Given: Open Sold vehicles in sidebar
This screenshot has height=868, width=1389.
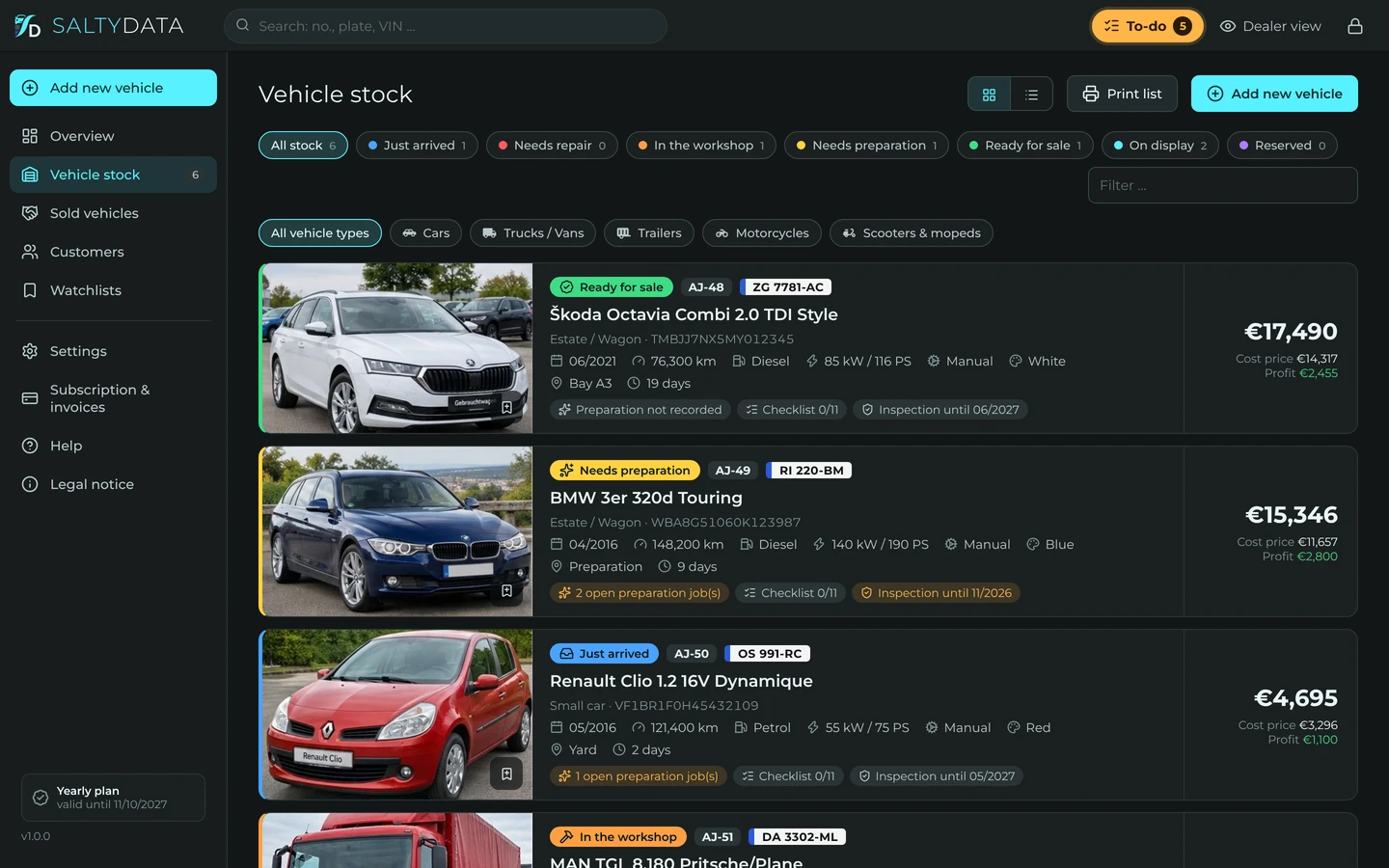Looking at the screenshot, I should 113,213.
